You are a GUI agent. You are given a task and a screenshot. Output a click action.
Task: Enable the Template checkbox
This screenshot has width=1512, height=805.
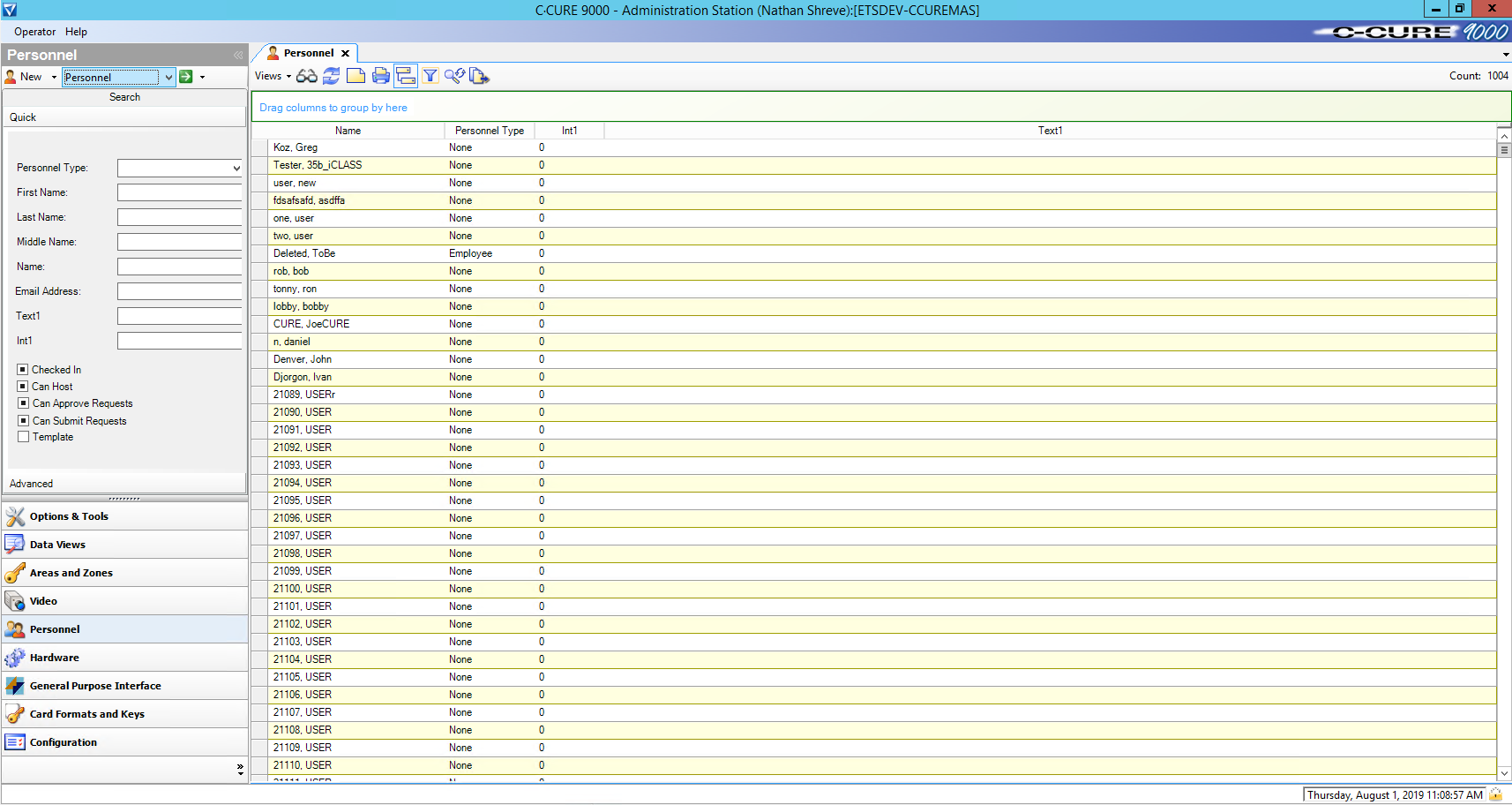(23, 436)
